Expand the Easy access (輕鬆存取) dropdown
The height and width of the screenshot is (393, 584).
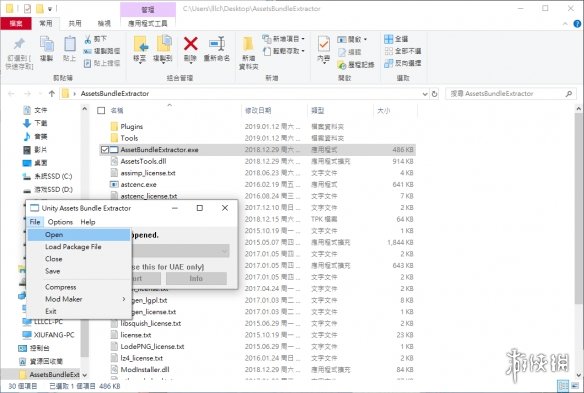(303, 51)
